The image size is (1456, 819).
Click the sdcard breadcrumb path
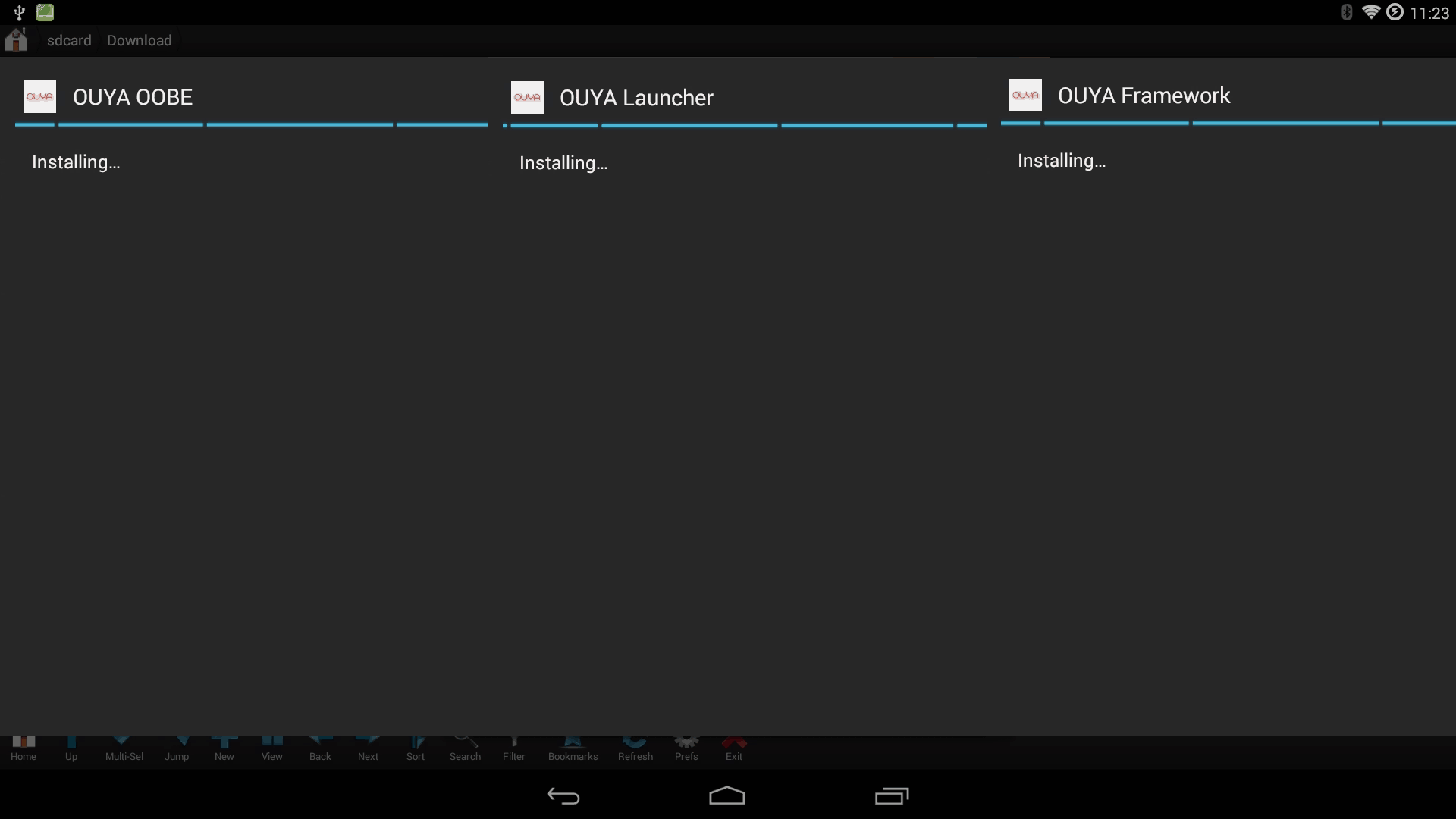[x=69, y=40]
